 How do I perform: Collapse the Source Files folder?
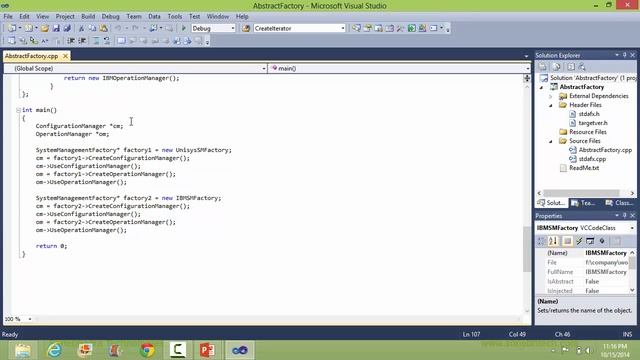point(551,141)
